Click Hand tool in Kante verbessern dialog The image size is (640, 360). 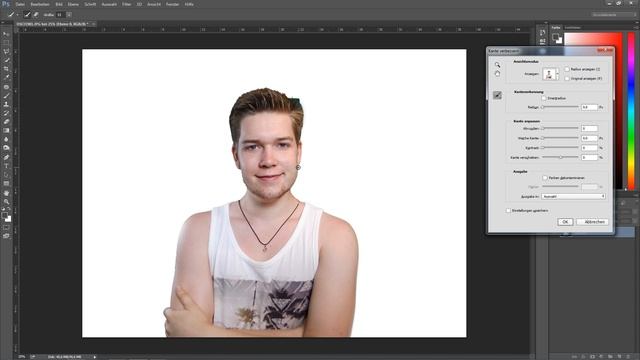click(497, 74)
